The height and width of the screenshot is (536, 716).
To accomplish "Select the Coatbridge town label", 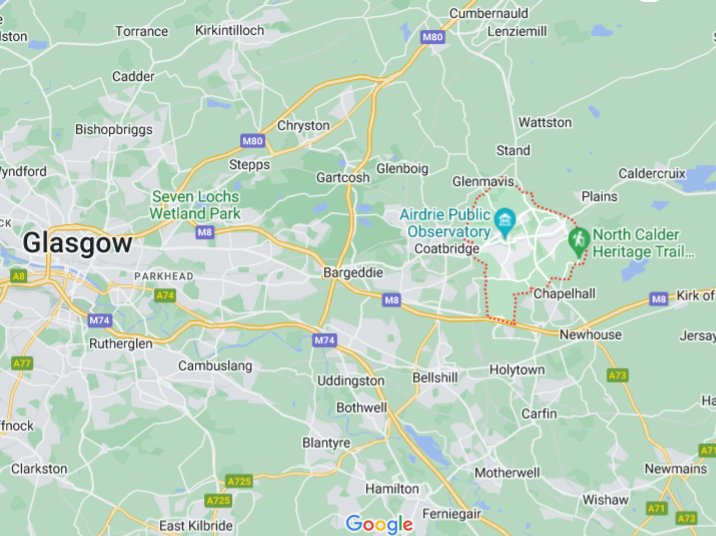I will [x=447, y=248].
